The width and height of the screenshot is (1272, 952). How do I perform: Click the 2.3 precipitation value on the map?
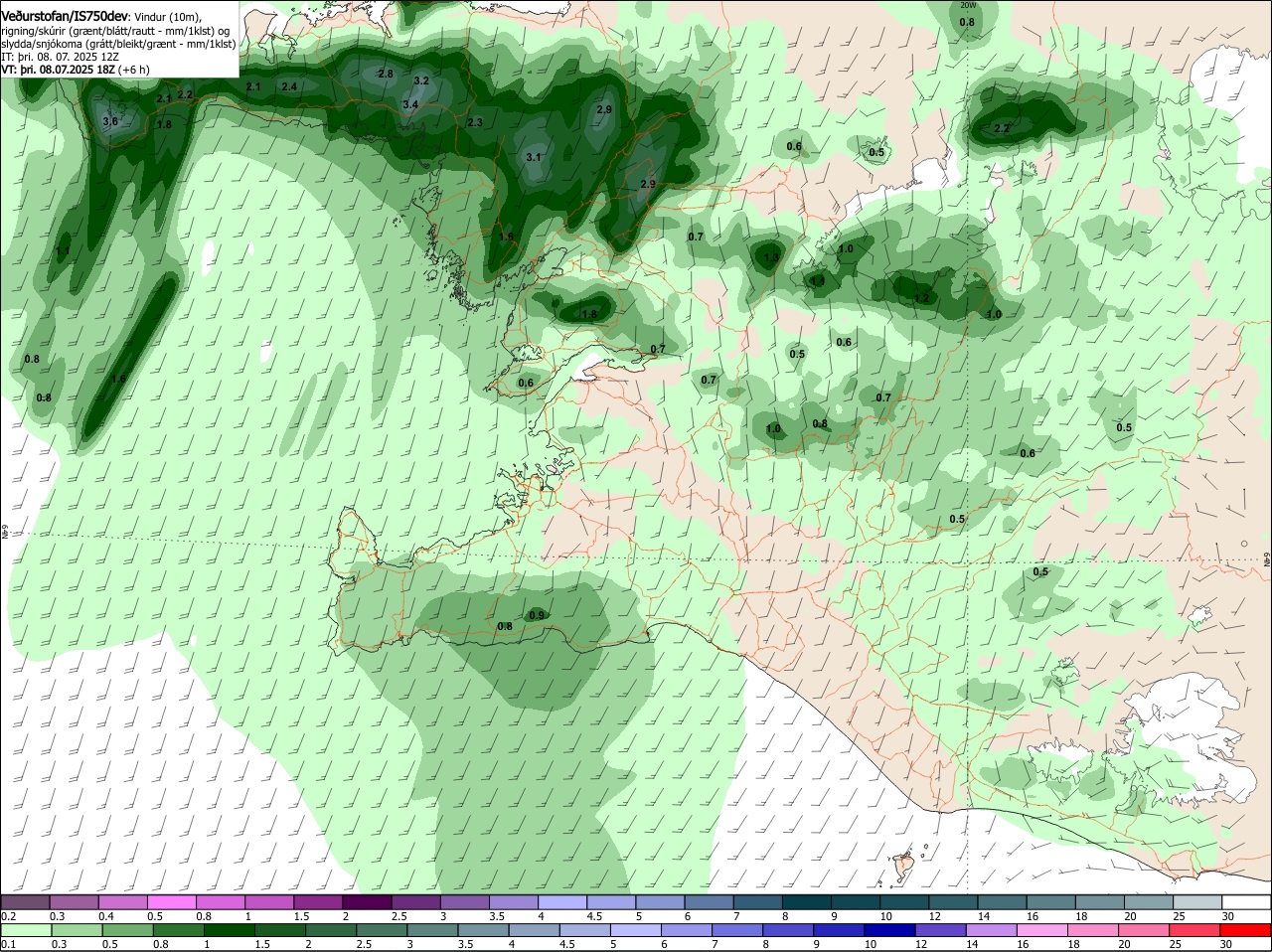475,122
